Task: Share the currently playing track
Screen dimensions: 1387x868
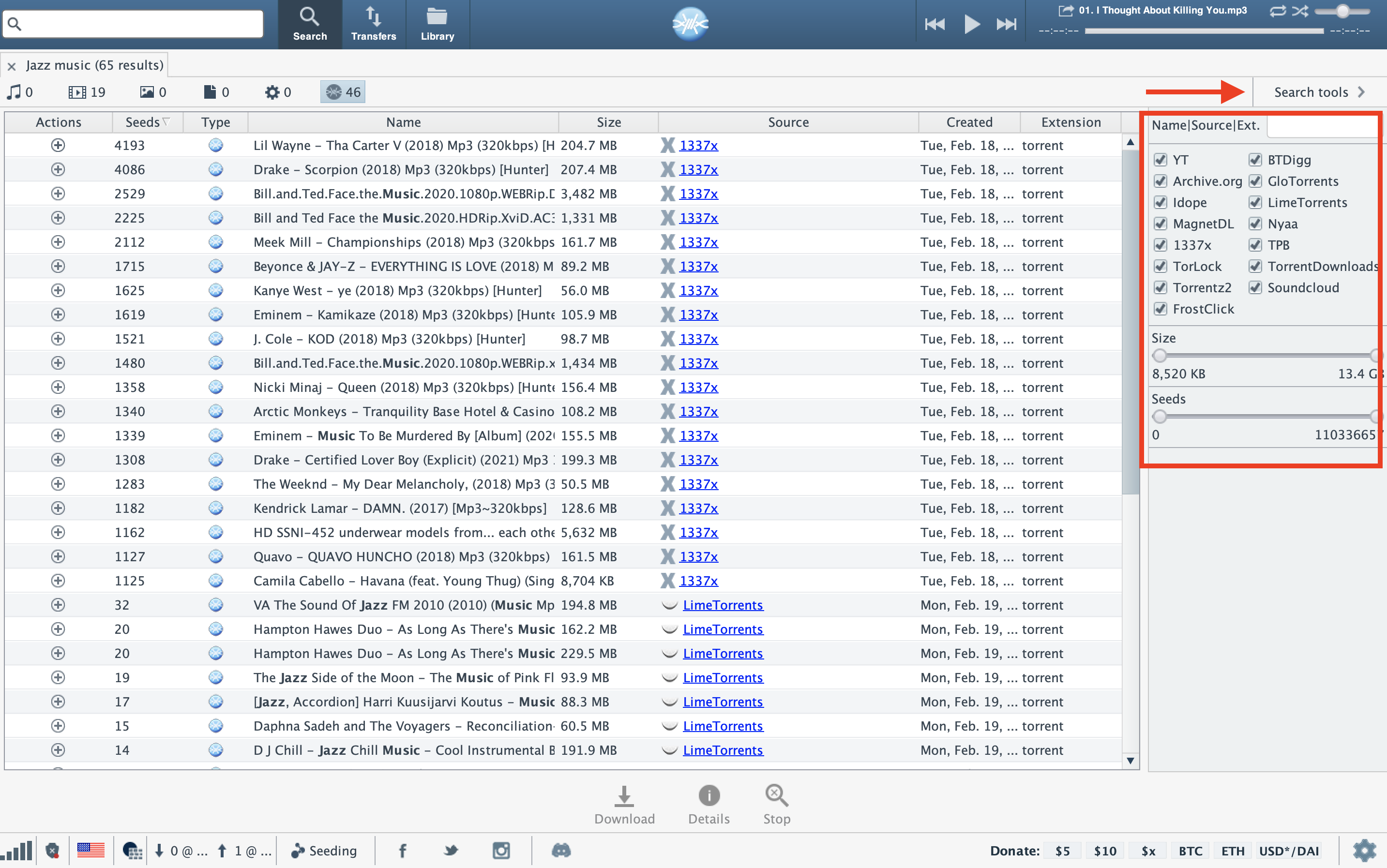Action: [1066, 10]
